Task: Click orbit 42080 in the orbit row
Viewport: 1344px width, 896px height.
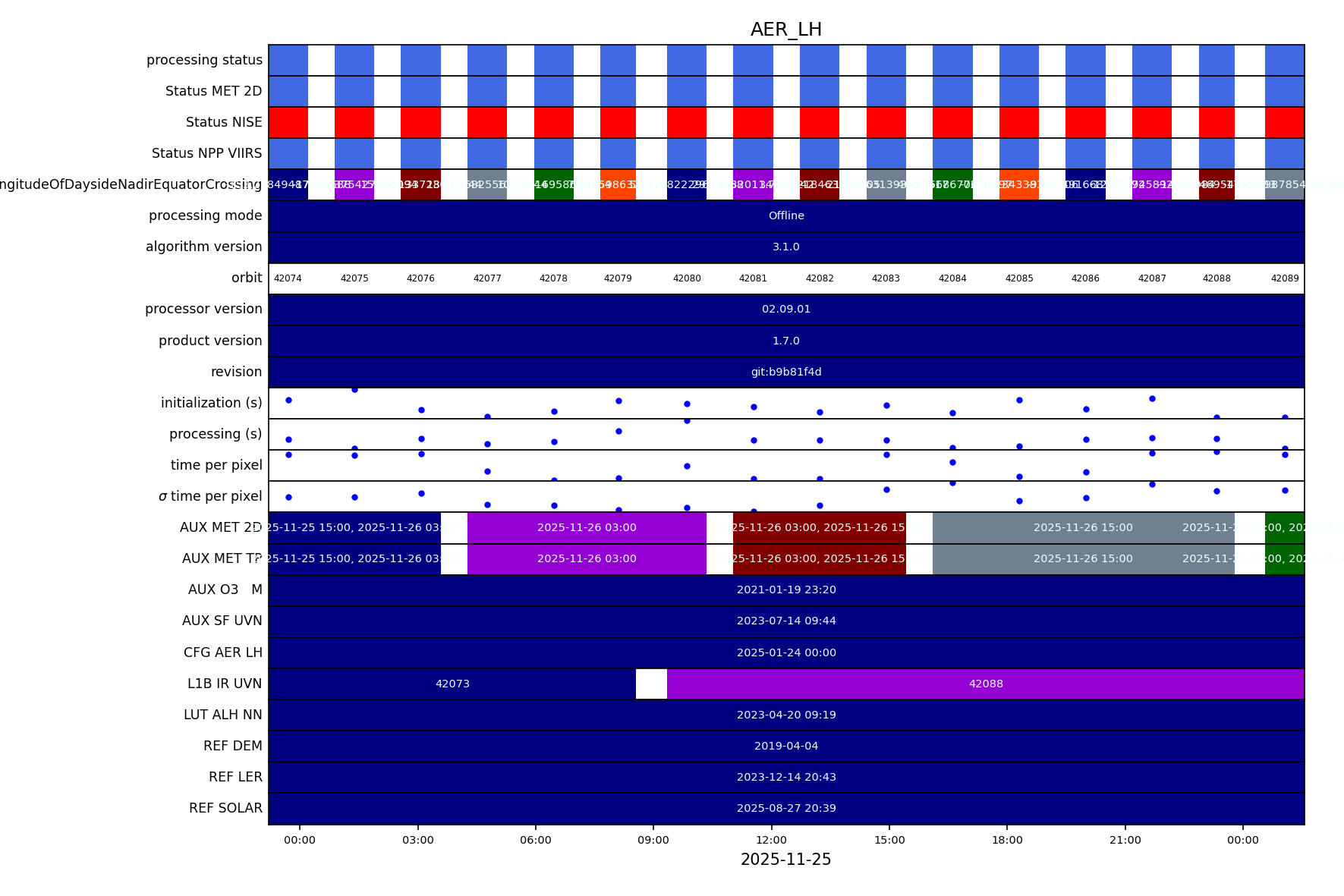Action: pos(687,278)
